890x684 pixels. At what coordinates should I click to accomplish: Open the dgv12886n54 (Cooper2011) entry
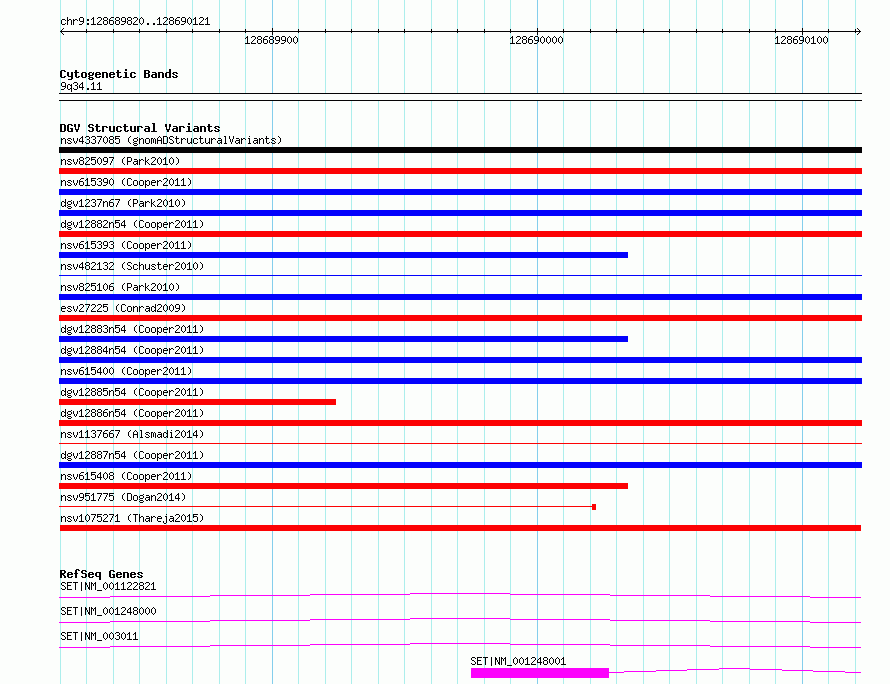pyautogui.click(x=132, y=413)
